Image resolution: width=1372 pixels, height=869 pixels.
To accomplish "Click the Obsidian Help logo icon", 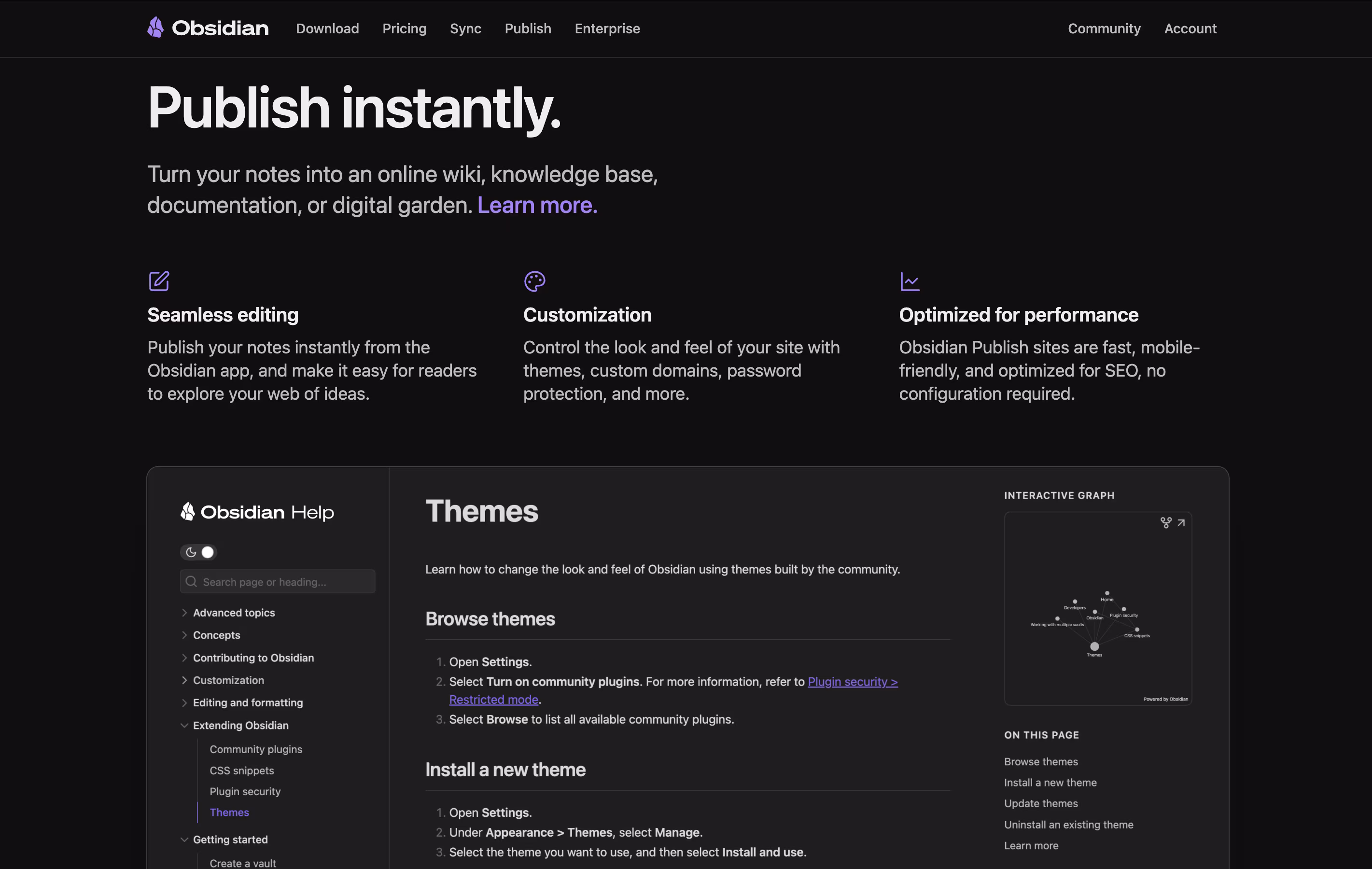I will pyautogui.click(x=187, y=512).
